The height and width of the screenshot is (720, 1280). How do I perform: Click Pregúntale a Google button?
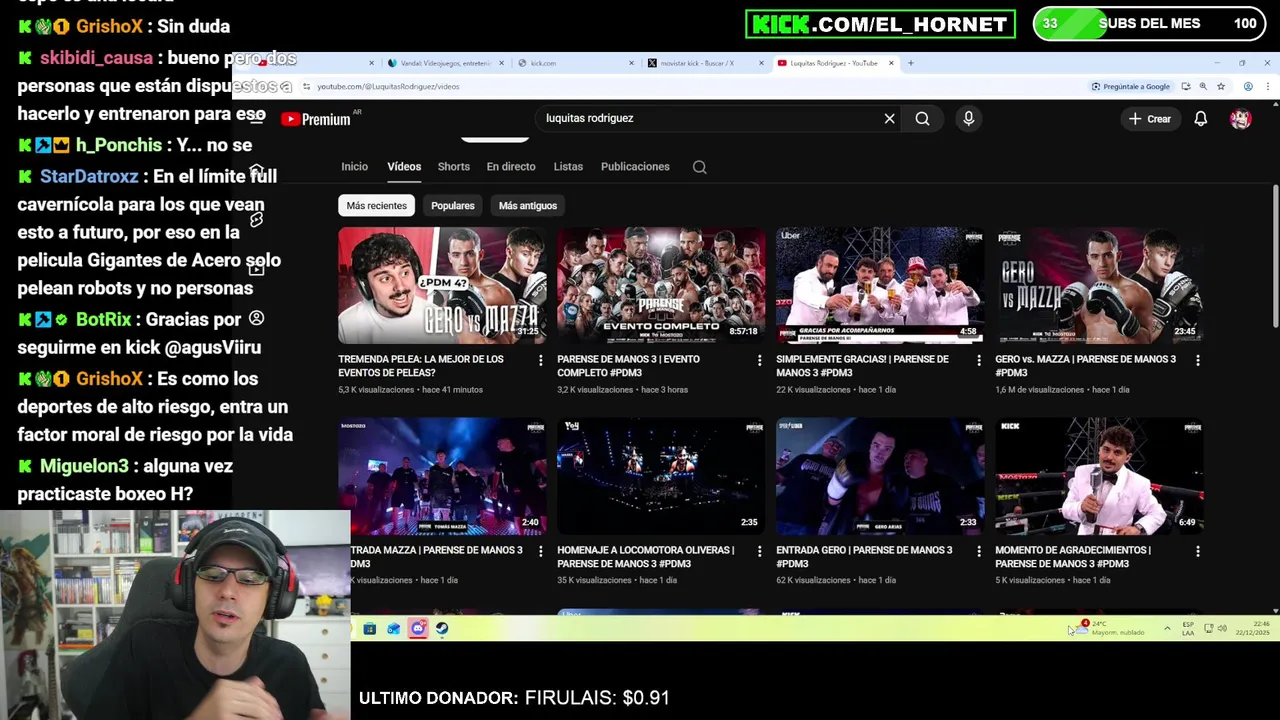tap(1131, 87)
